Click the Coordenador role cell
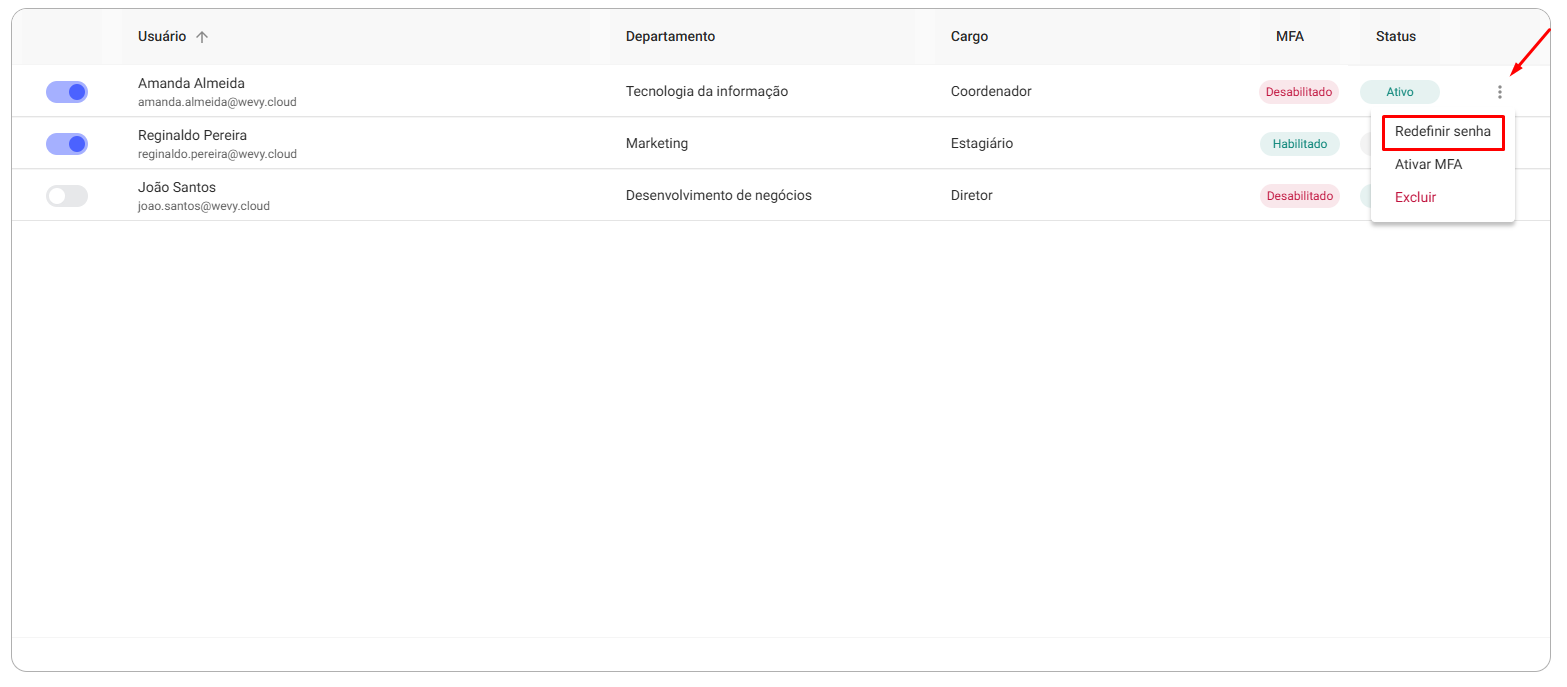This screenshot has height=687, width=1567. pyautogui.click(x=991, y=92)
